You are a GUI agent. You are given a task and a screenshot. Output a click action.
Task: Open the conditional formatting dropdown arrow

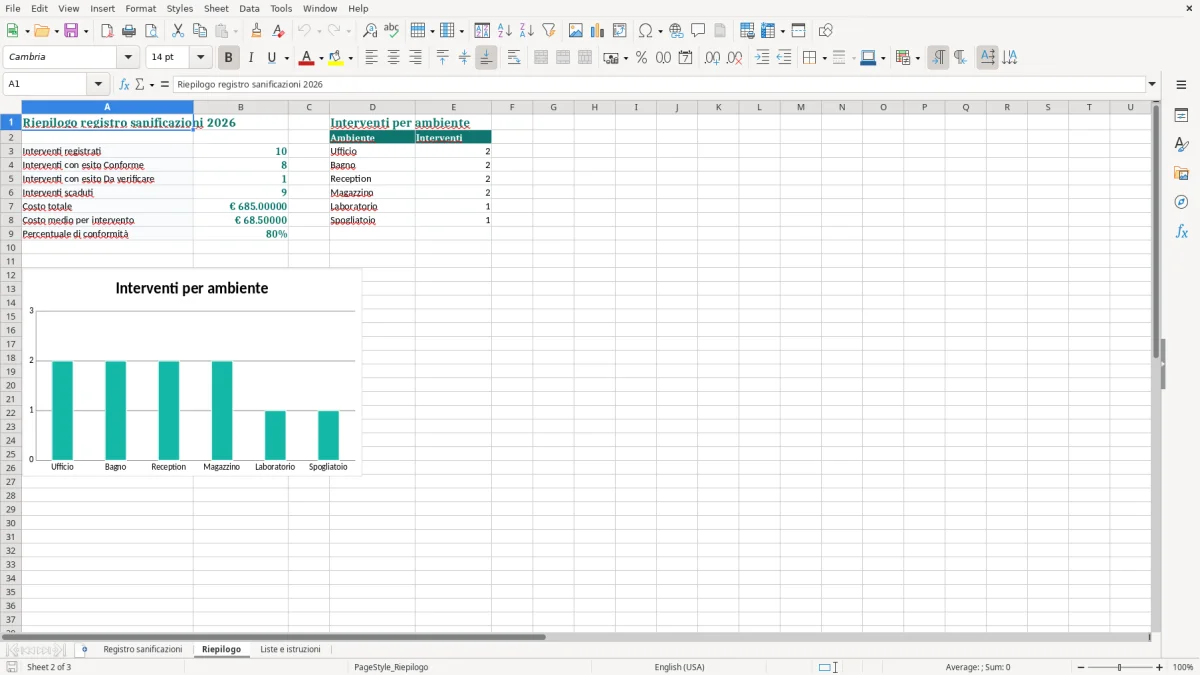(917, 58)
